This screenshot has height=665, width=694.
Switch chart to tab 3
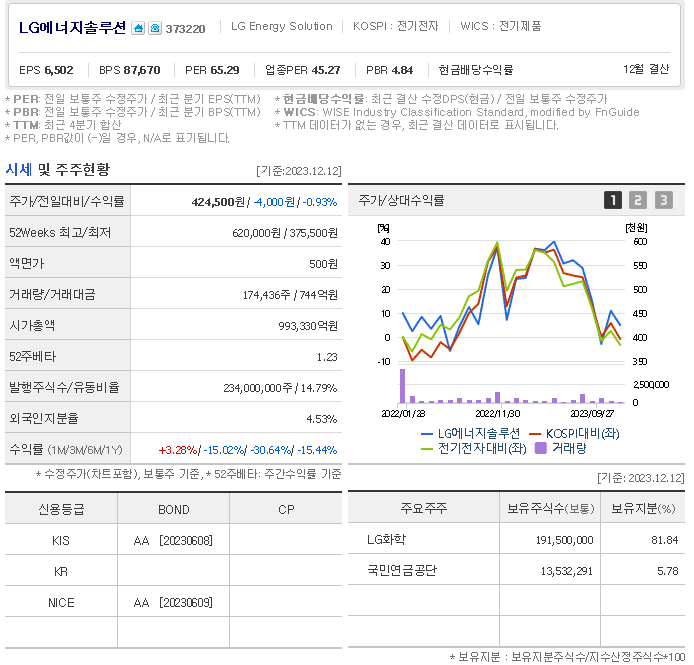(x=663, y=200)
